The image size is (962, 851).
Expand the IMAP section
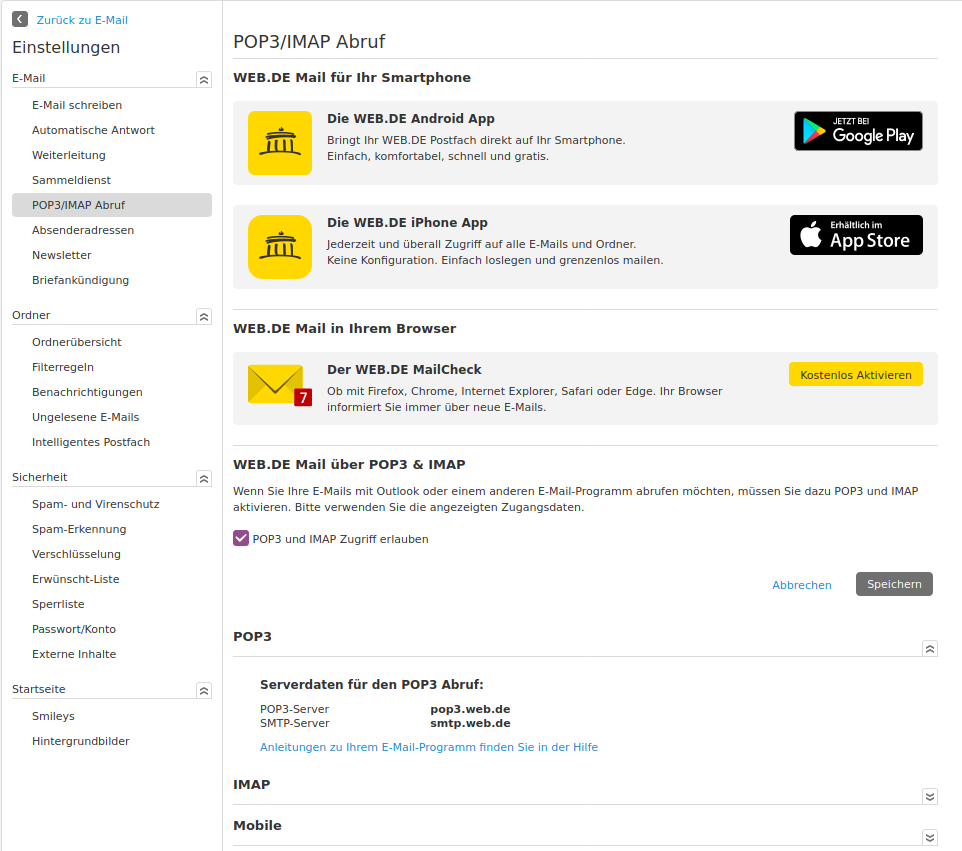(930, 796)
